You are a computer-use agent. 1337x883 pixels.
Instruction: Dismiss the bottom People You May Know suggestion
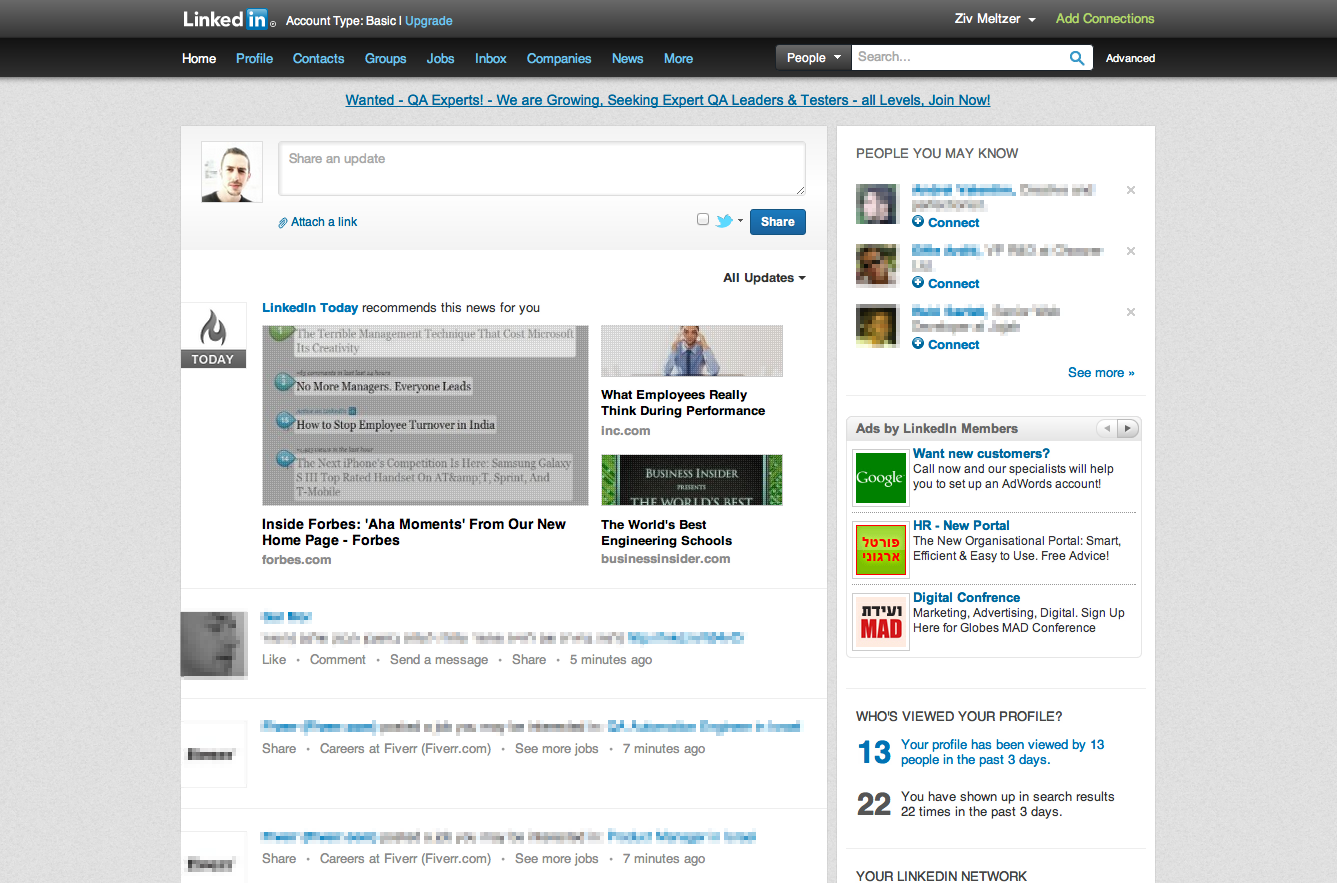tap(1131, 312)
